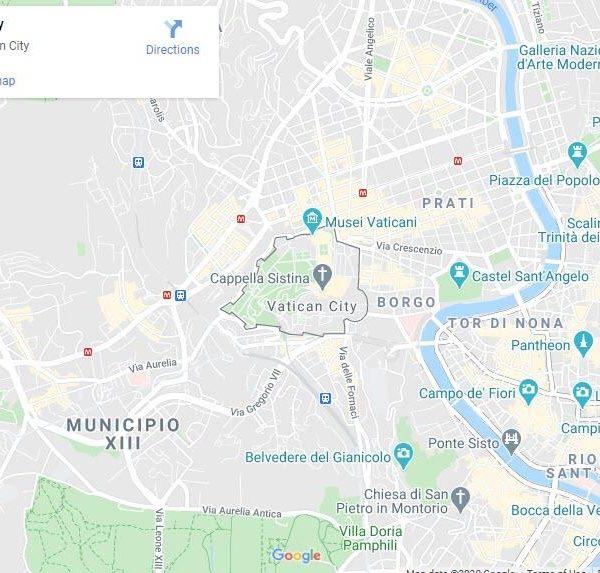600x573 pixels.
Task: Select the Musei Vaticani museum pin
Action: tap(312, 221)
